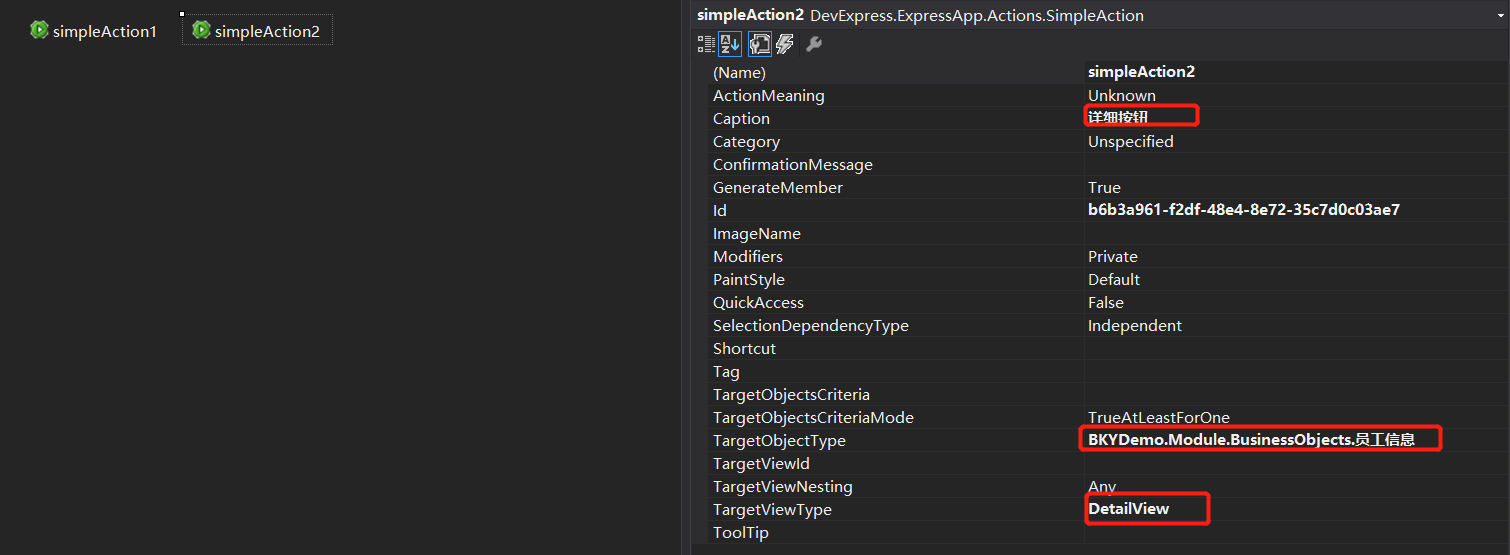Click the Properties page icon
This screenshot has height=555, width=1510.
(759, 44)
